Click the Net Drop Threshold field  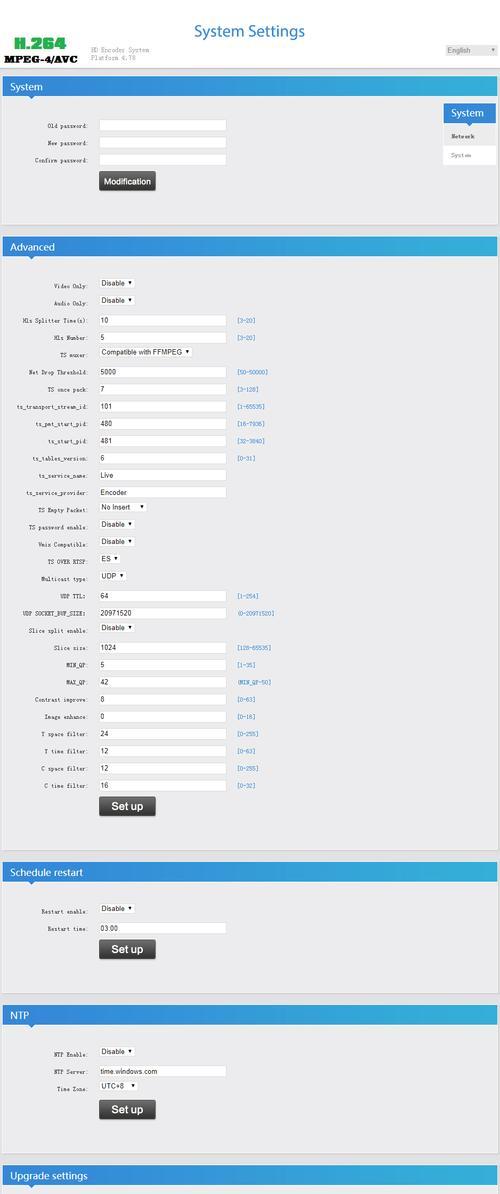pyautogui.click(x=162, y=372)
